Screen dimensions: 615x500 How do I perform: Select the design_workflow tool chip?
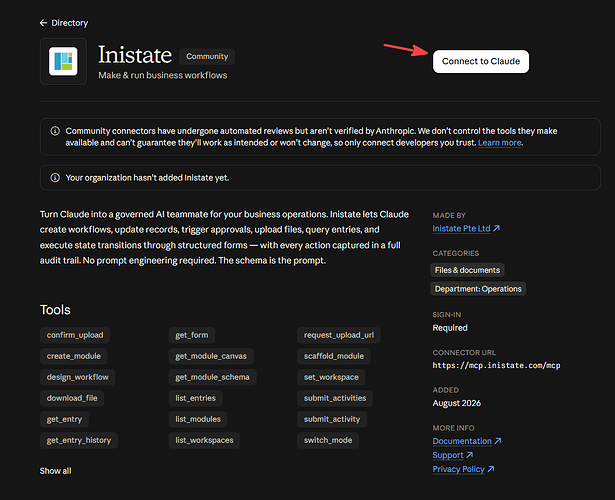click(78, 377)
